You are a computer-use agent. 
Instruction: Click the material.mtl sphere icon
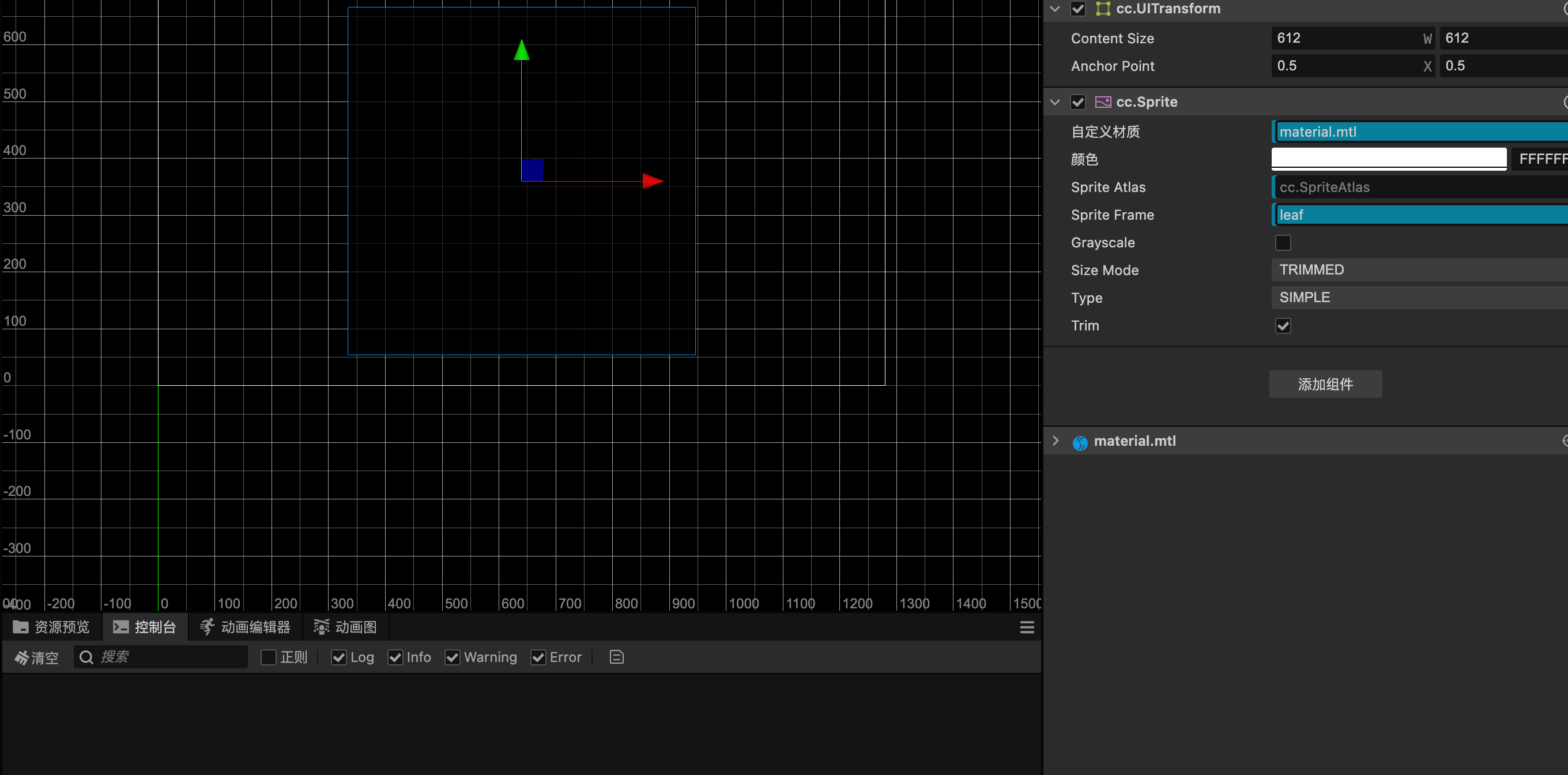[x=1080, y=442]
